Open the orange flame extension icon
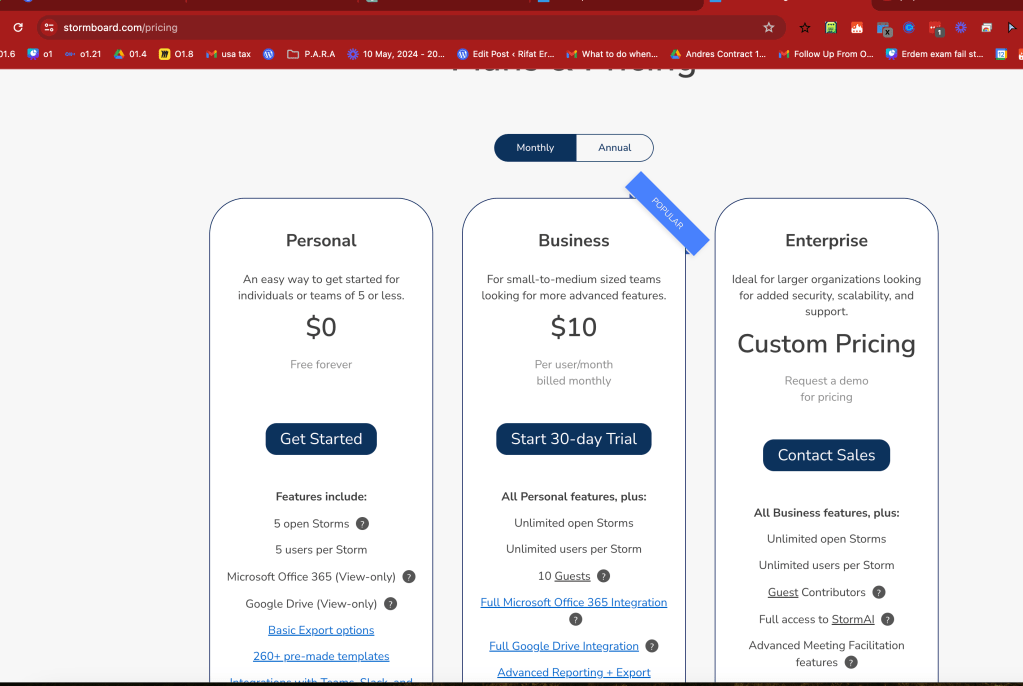Image resolution: width=1023 pixels, height=686 pixels. (x=857, y=27)
